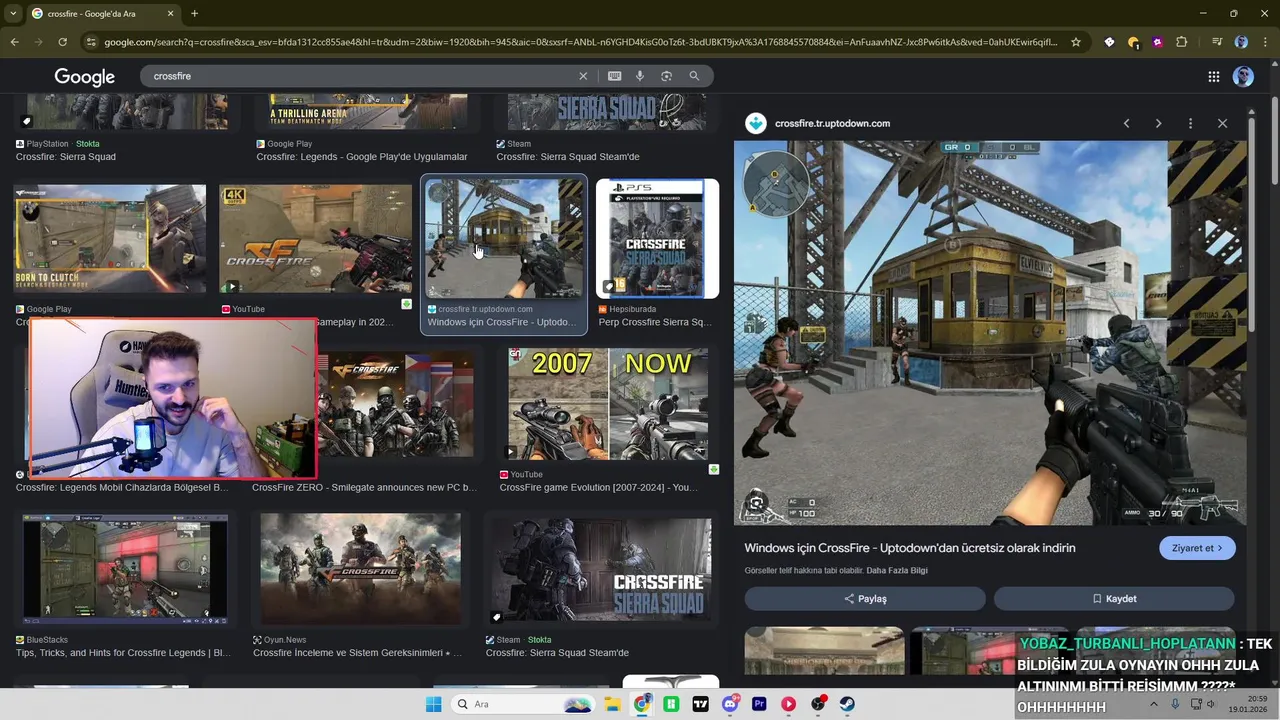Screen dimensions: 1280x720
Task: Open the preview title Windows için CrossFire
Action: coord(910,548)
